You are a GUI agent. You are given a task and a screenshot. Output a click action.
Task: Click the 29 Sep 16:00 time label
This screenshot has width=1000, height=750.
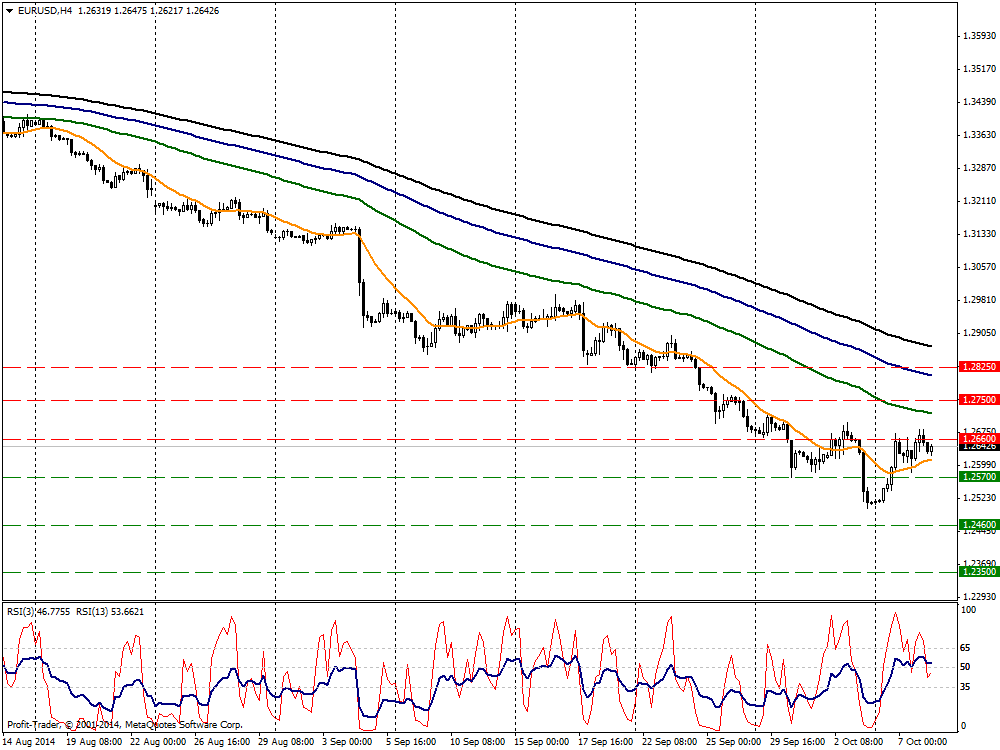click(x=798, y=742)
